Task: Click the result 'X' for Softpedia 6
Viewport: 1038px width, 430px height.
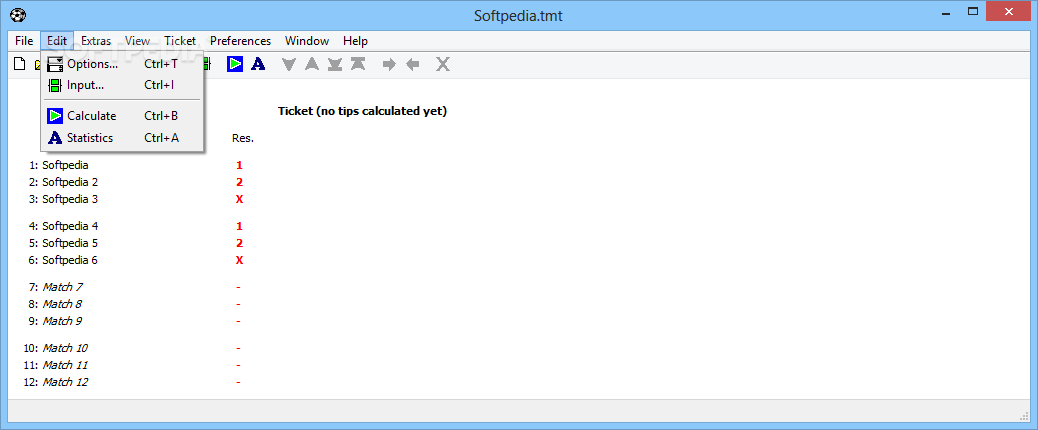Action: click(239, 260)
